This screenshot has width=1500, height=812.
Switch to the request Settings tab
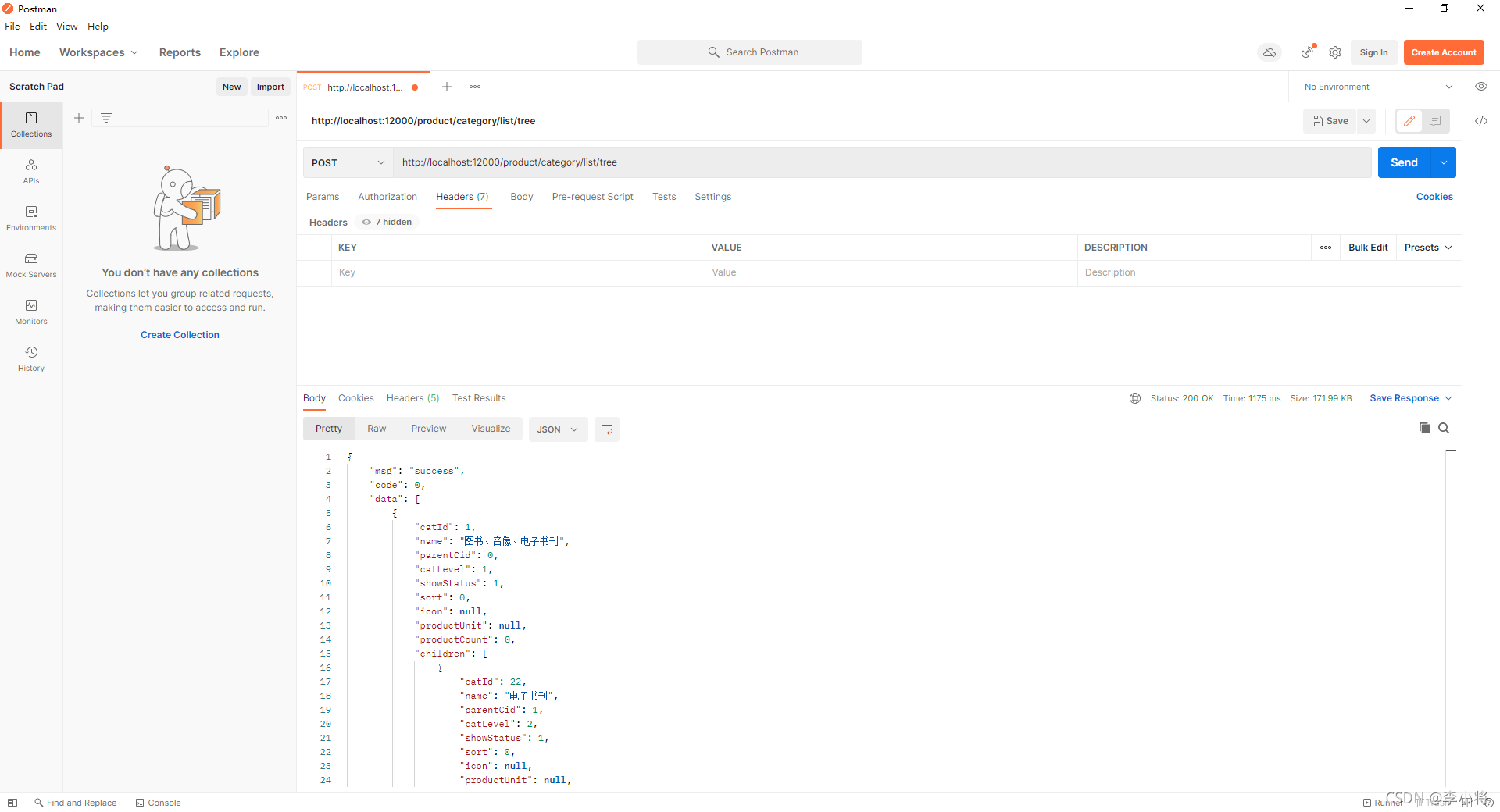pyautogui.click(x=713, y=197)
